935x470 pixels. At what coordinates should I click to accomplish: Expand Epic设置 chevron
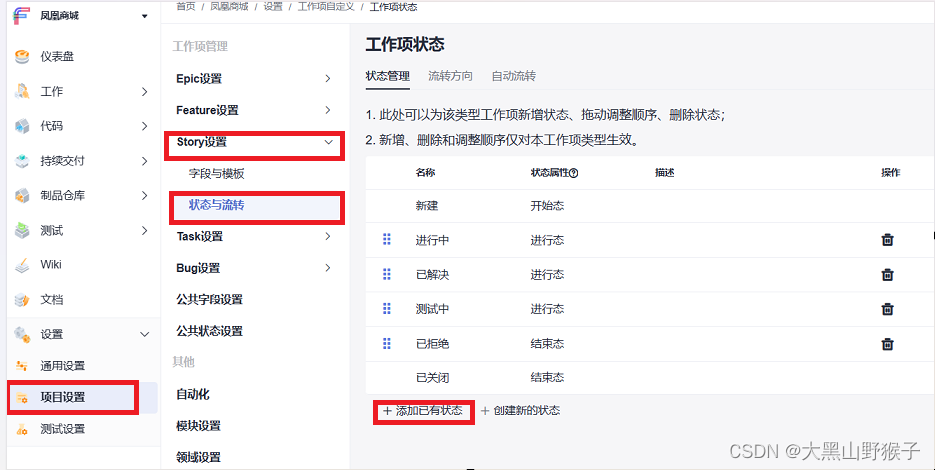327,78
